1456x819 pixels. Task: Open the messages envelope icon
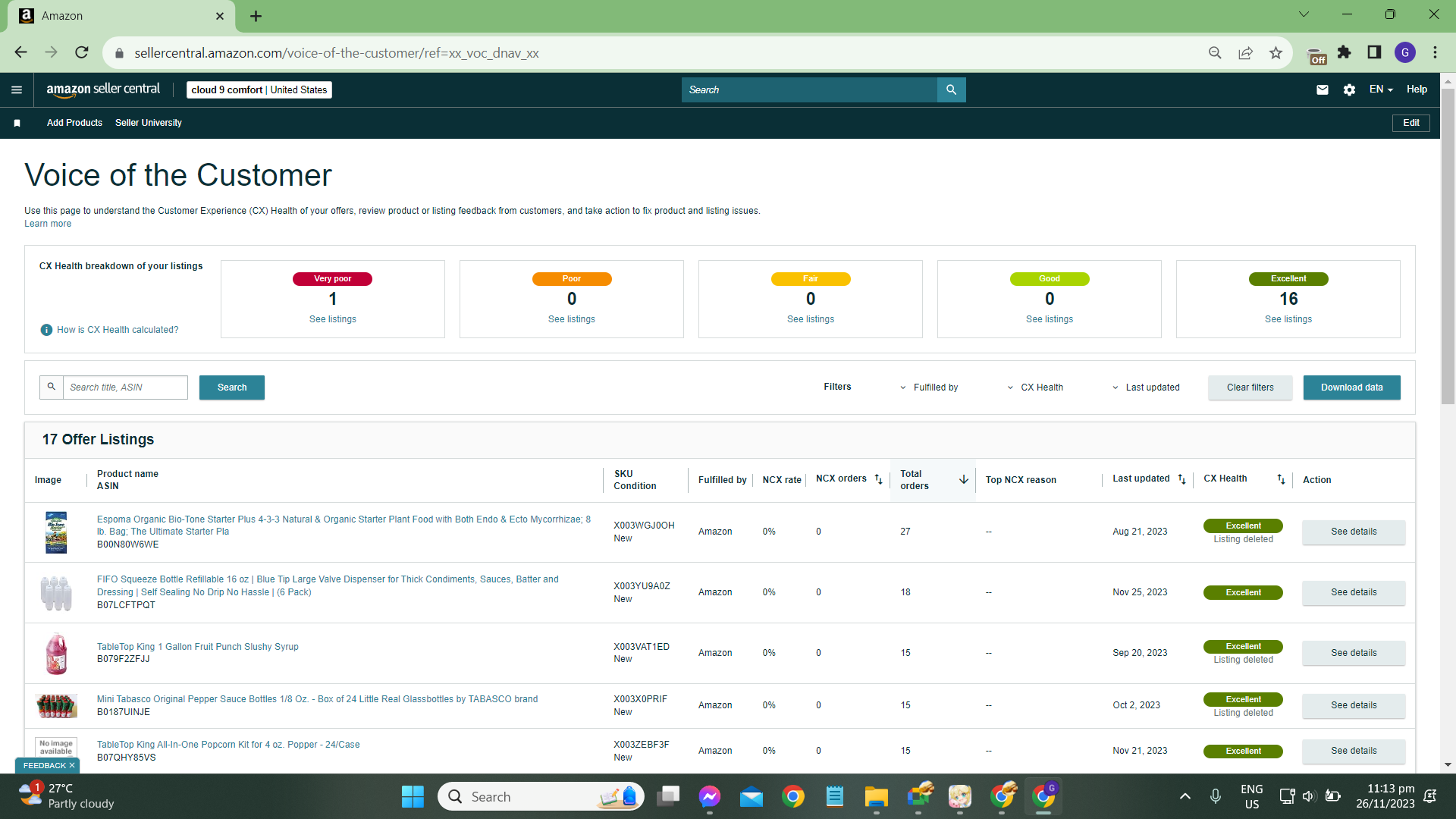[1323, 89]
